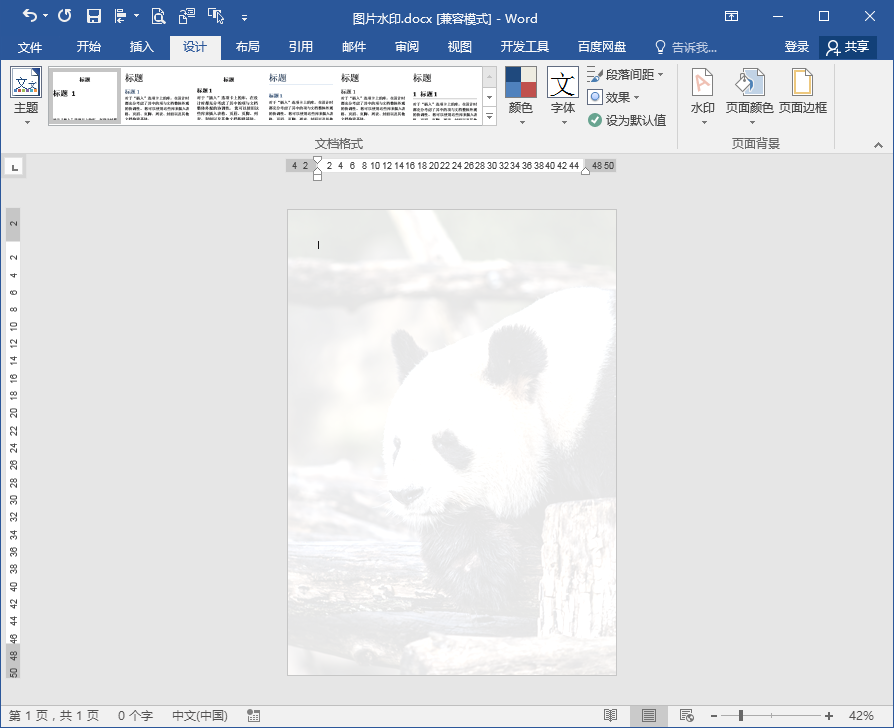Viewport: 894px width, 728px height.
Task: Open the 页面颜色 page color menu
Action: click(x=749, y=96)
